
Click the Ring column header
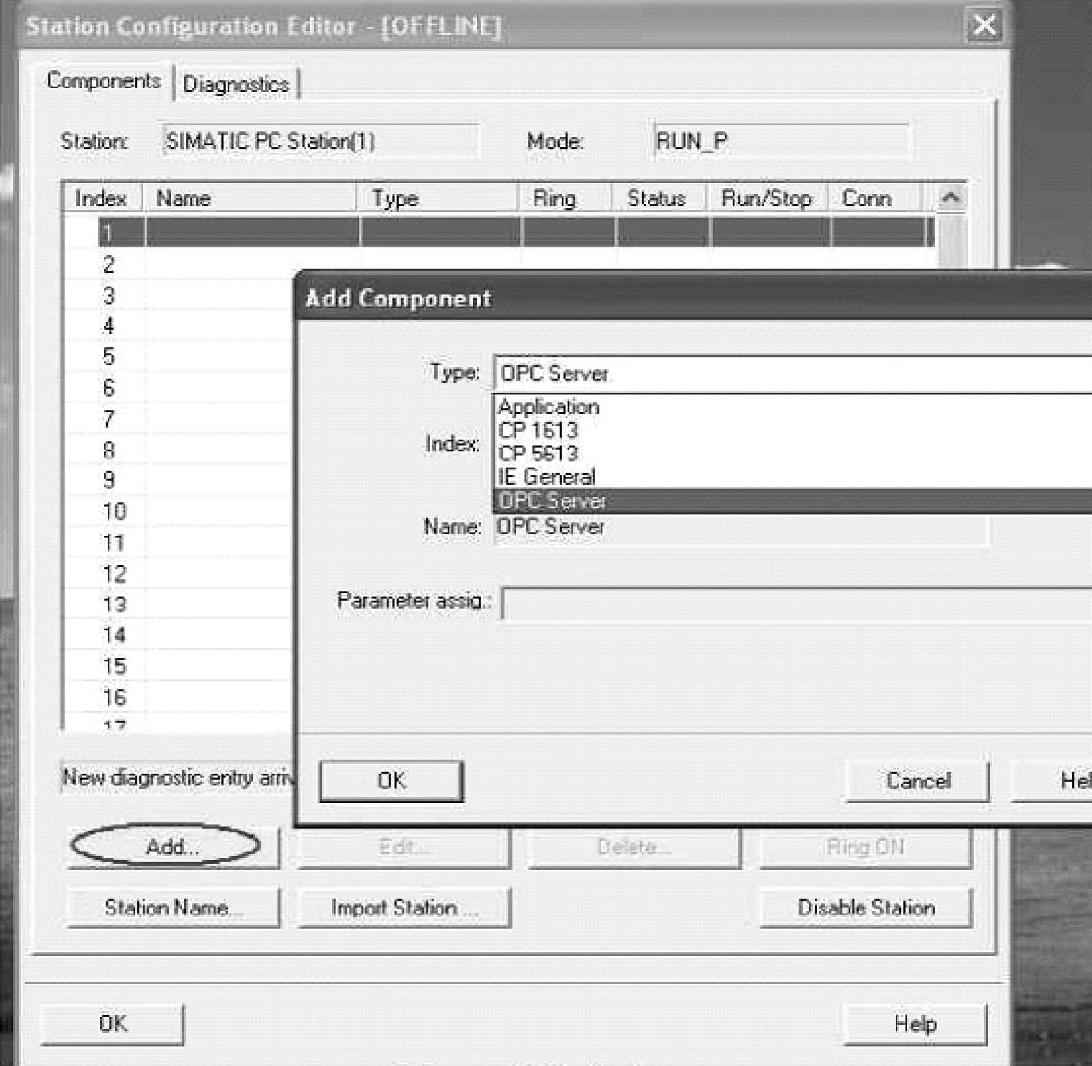[x=566, y=198]
